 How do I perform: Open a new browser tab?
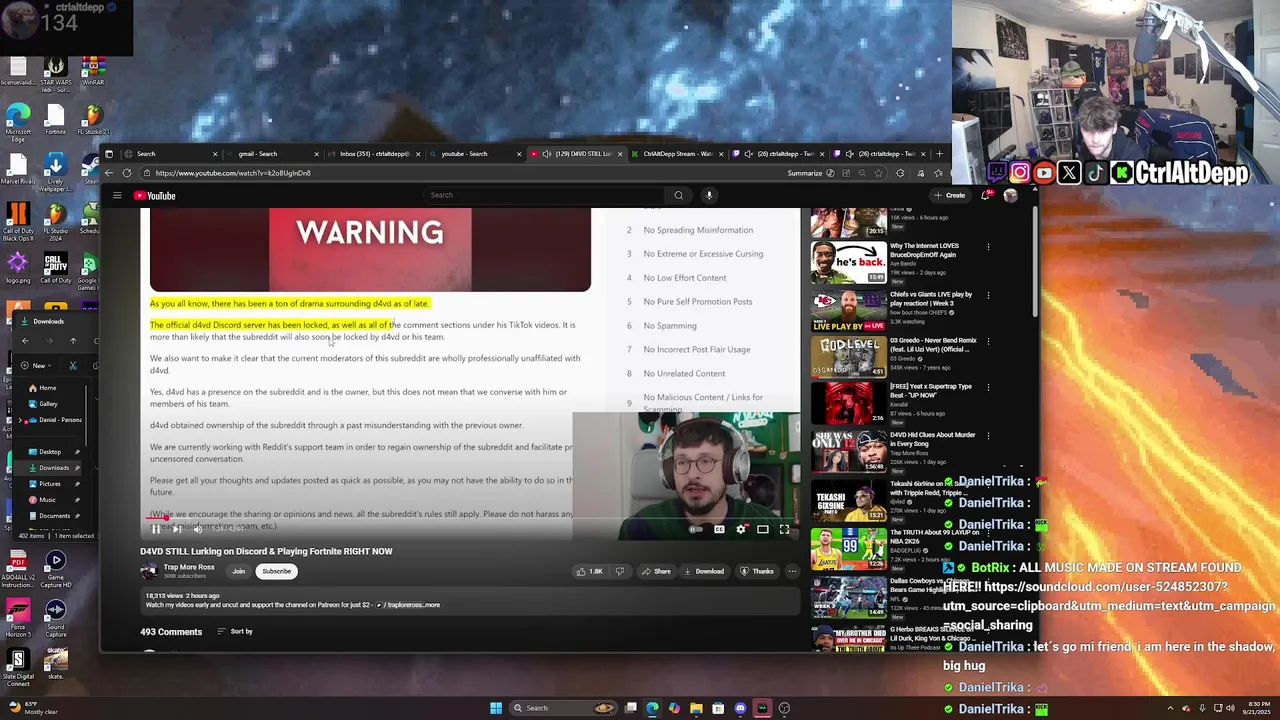point(939,154)
